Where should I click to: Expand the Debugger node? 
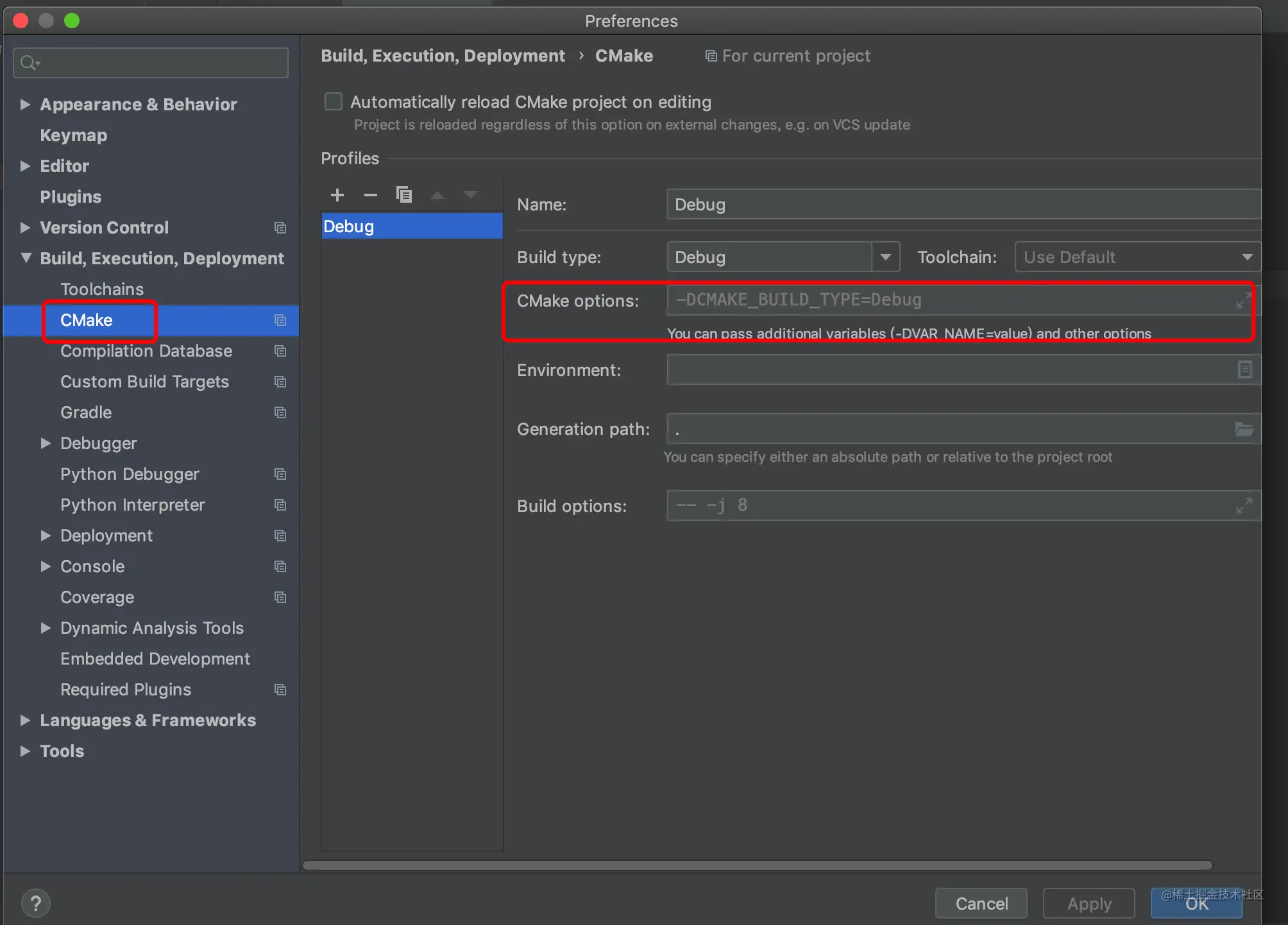46,443
